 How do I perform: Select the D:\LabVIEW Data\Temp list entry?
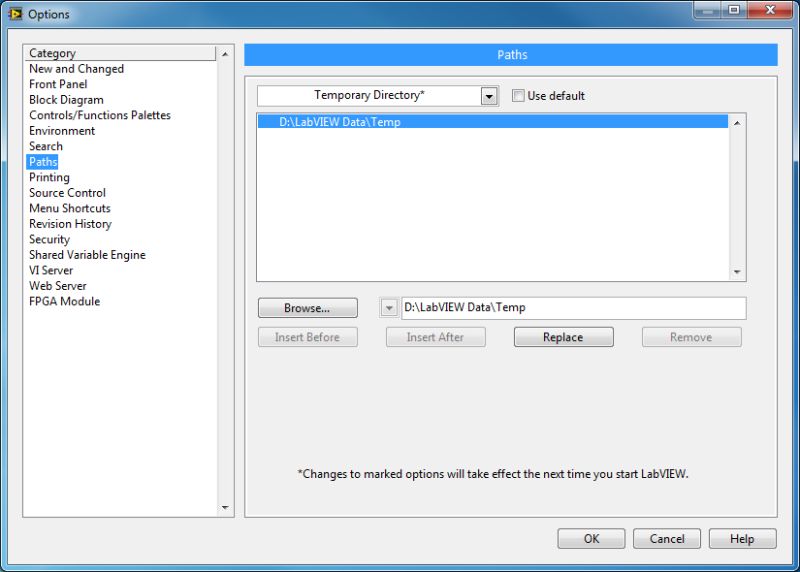(493, 121)
